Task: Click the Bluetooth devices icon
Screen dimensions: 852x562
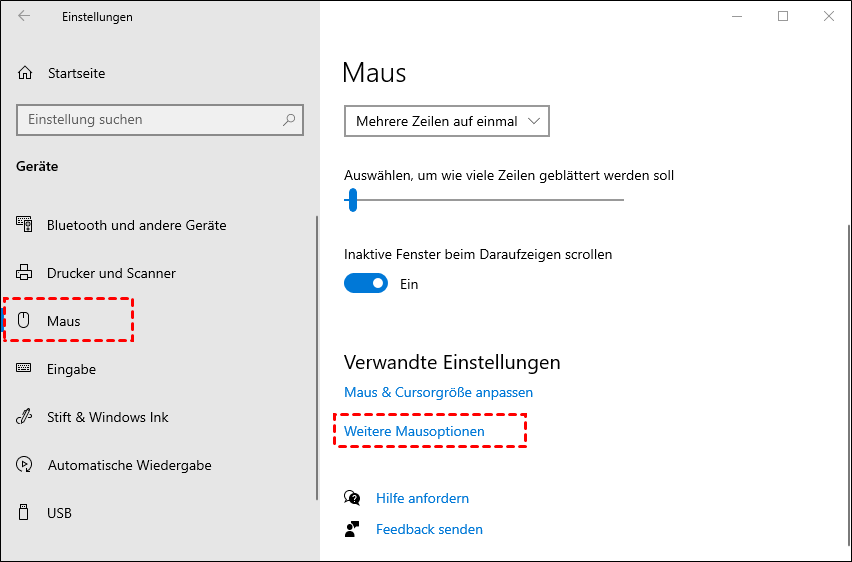Action: click(x=25, y=225)
